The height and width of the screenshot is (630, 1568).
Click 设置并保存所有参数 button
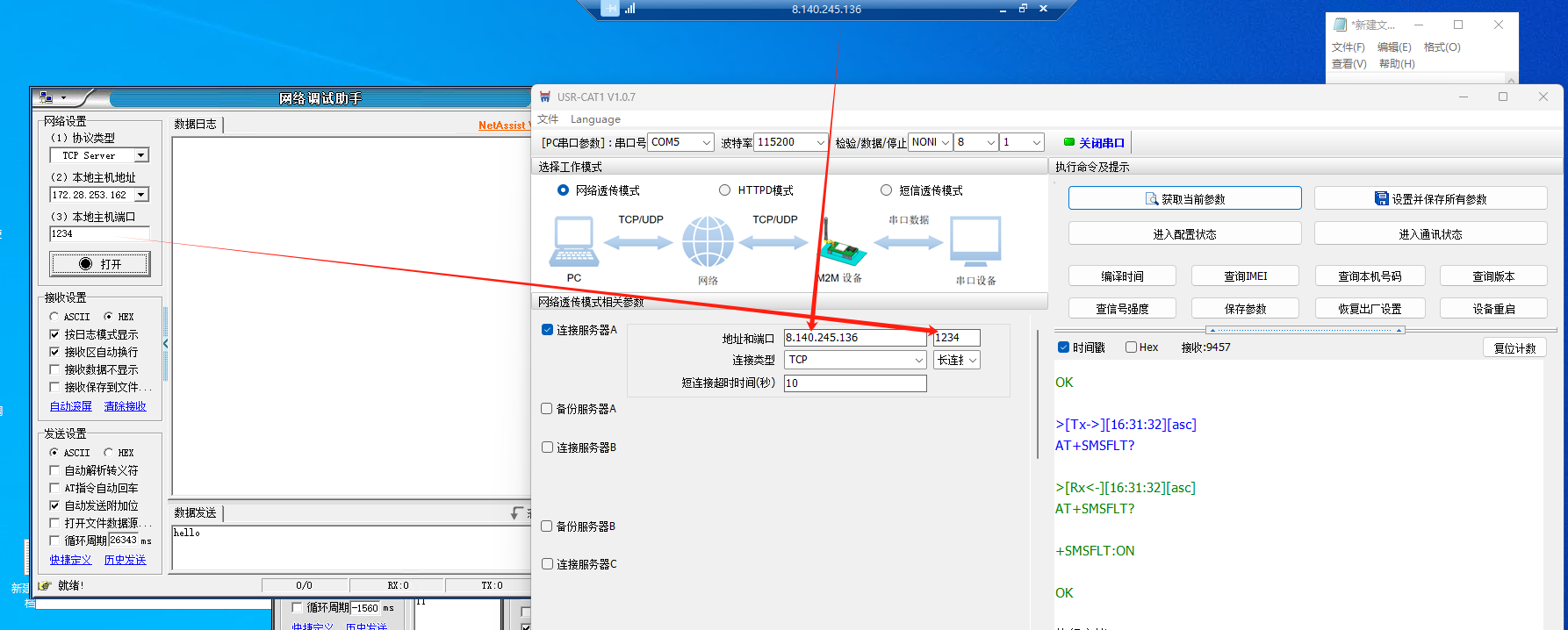coord(1430,199)
